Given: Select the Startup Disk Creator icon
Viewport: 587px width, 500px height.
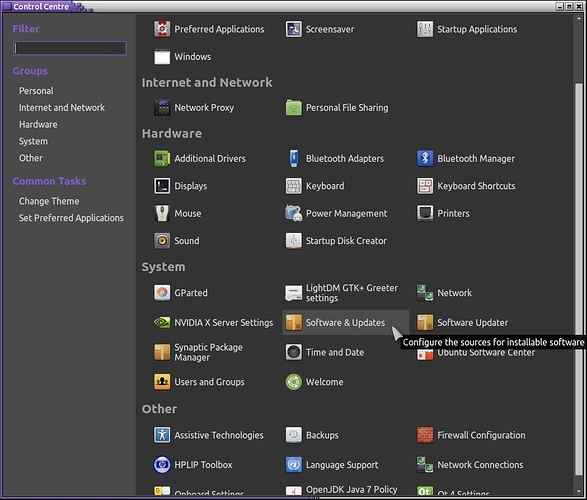Looking at the screenshot, I should click(294, 241).
